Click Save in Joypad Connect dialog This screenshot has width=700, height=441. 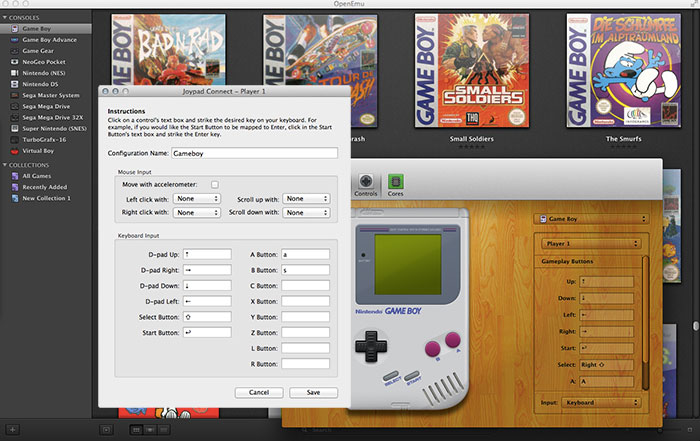(313, 392)
